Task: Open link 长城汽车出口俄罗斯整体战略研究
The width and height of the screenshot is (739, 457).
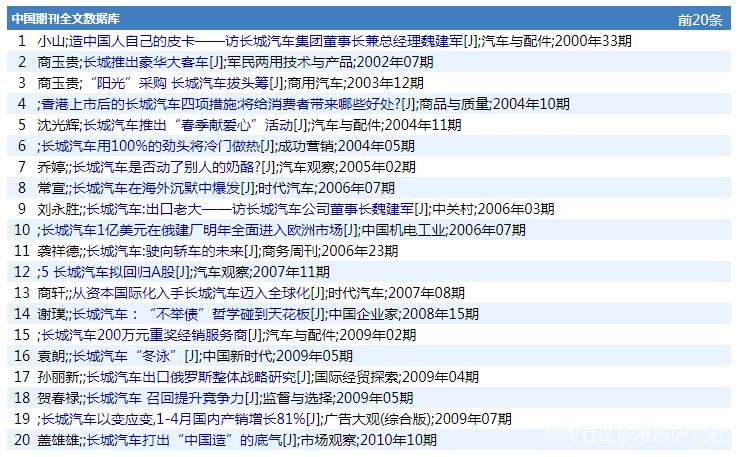Action: tap(191, 377)
